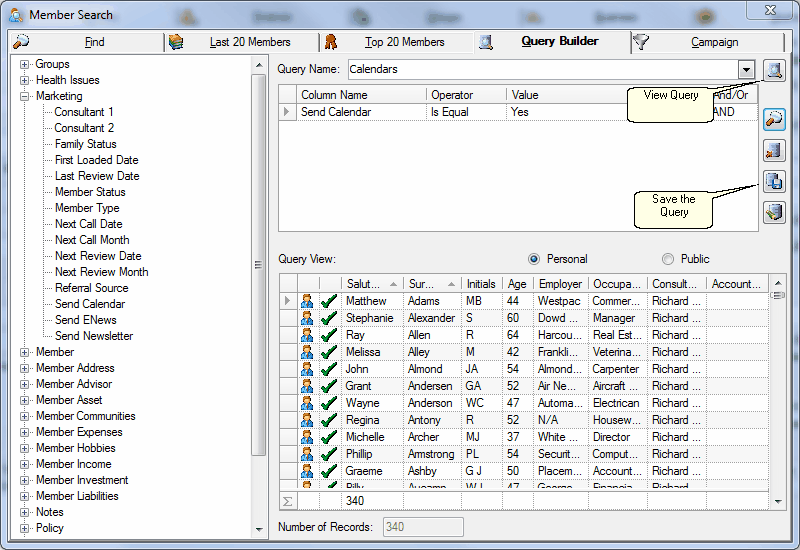The width and height of the screenshot is (800, 550).
Task: Click the Age column header
Action: tap(517, 284)
